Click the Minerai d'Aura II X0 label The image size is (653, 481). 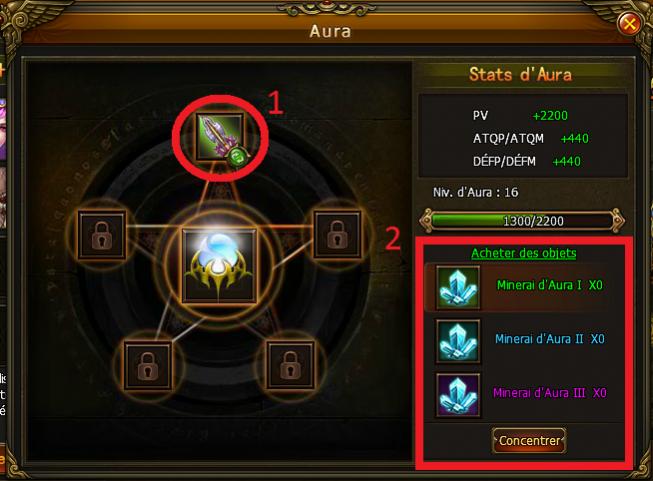[550, 339]
